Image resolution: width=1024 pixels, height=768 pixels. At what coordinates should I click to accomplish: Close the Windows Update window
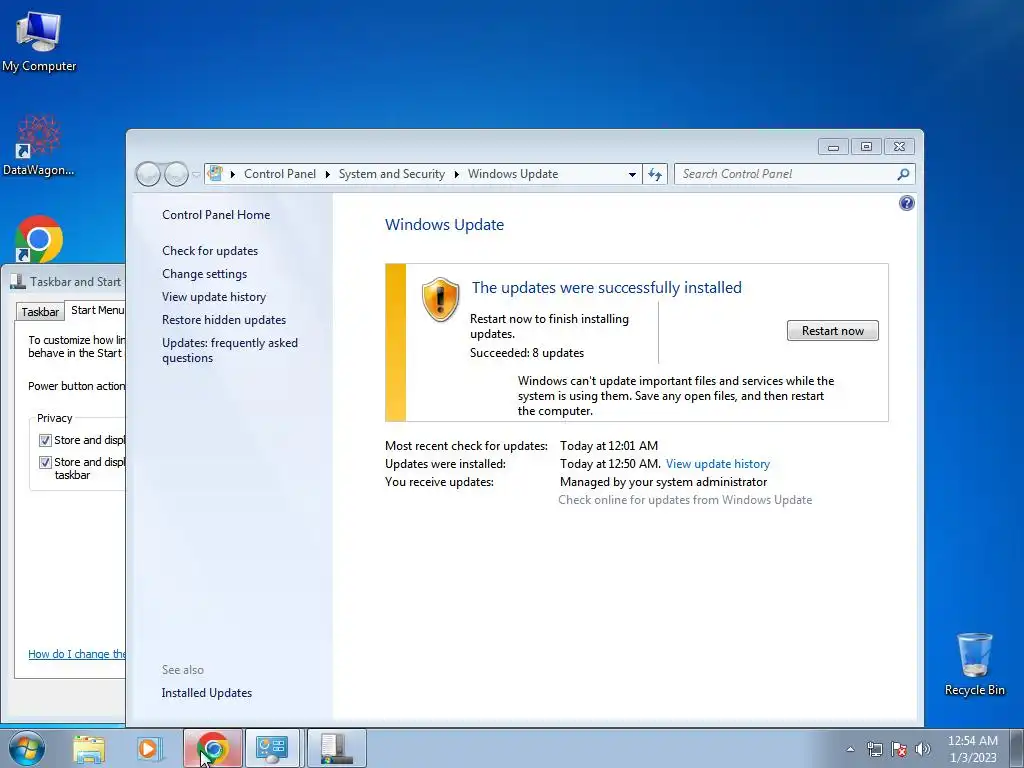pos(899,147)
